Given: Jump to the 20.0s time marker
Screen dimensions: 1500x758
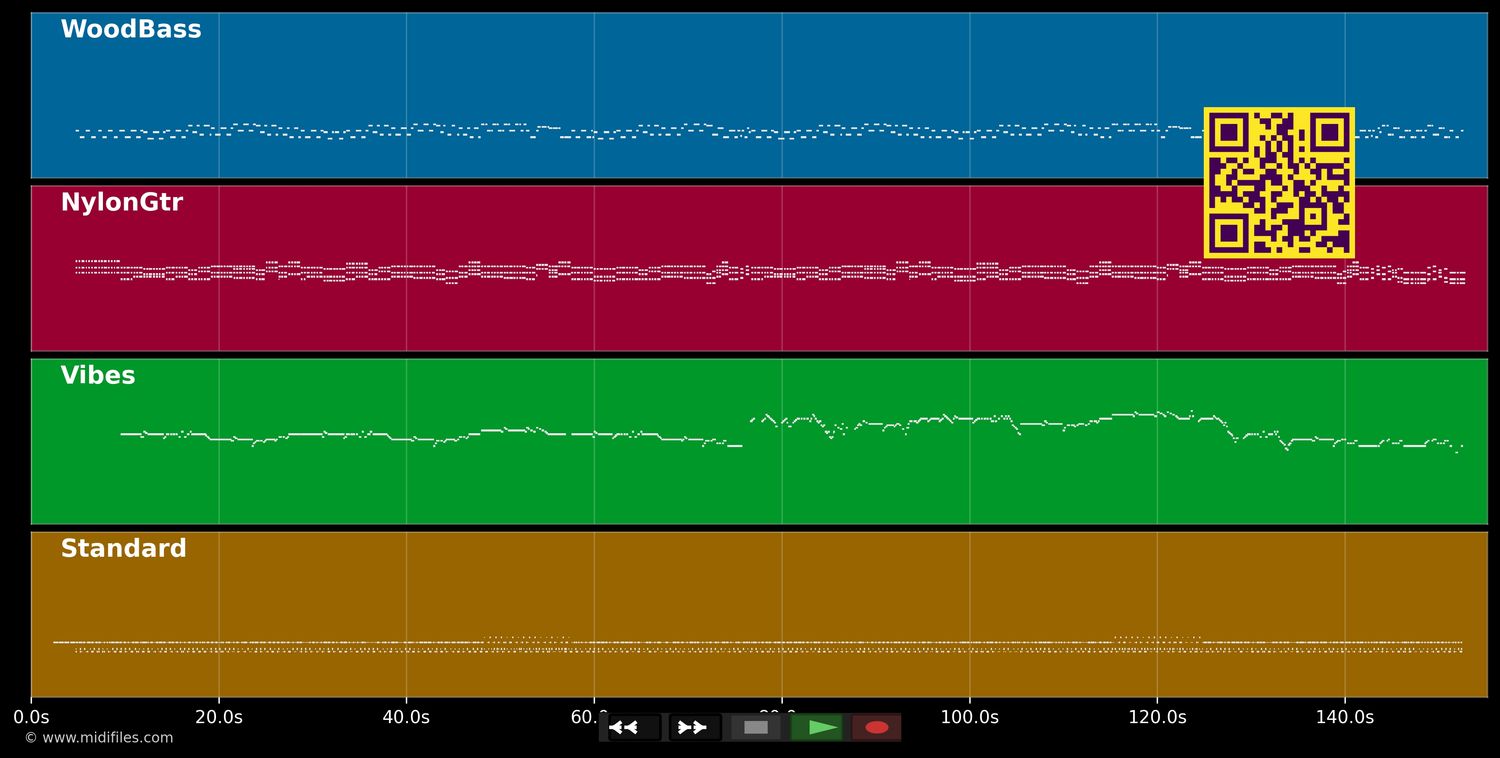Looking at the screenshot, I should [219, 717].
